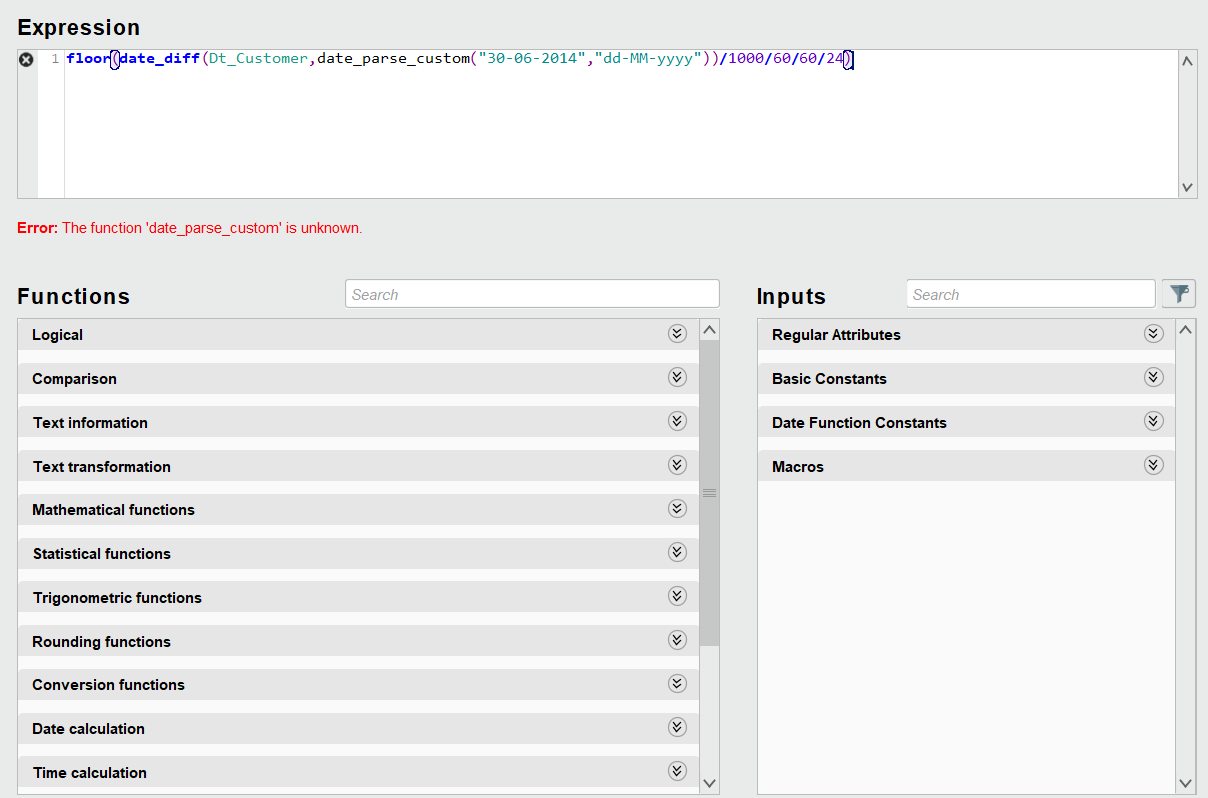The width and height of the screenshot is (1208, 798).
Task: Expand the Text information chevron
Action: (677, 421)
